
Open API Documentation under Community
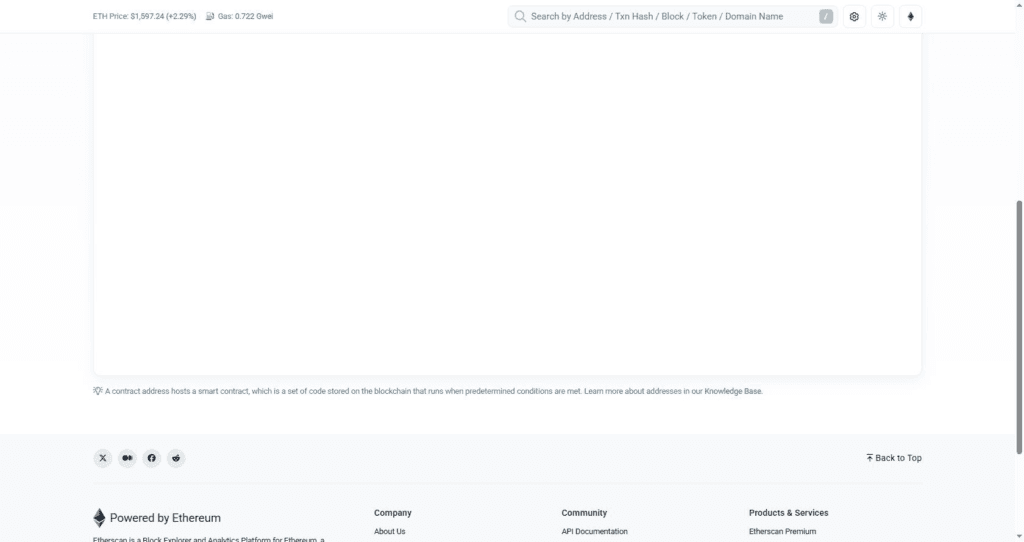click(x=594, y=532)
